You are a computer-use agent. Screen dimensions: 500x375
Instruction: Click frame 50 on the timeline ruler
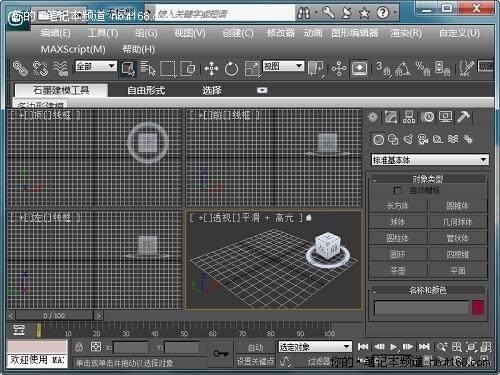click(184, 332)
